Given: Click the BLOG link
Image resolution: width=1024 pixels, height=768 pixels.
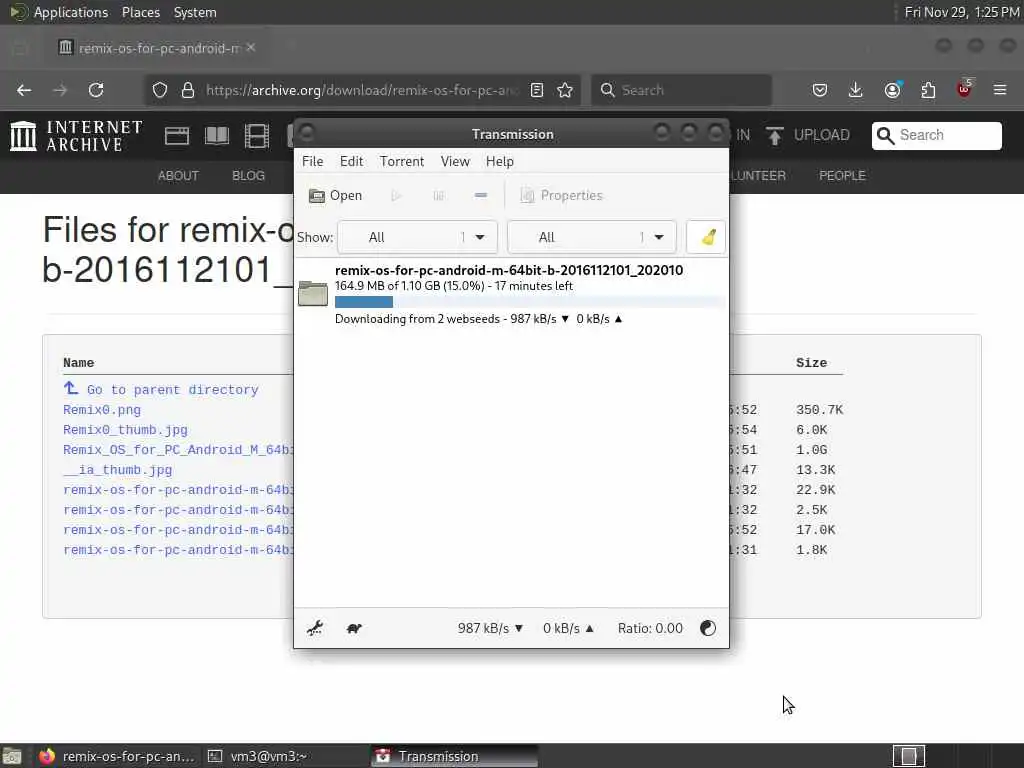Looking at the screenshot, I should [248, 176].
